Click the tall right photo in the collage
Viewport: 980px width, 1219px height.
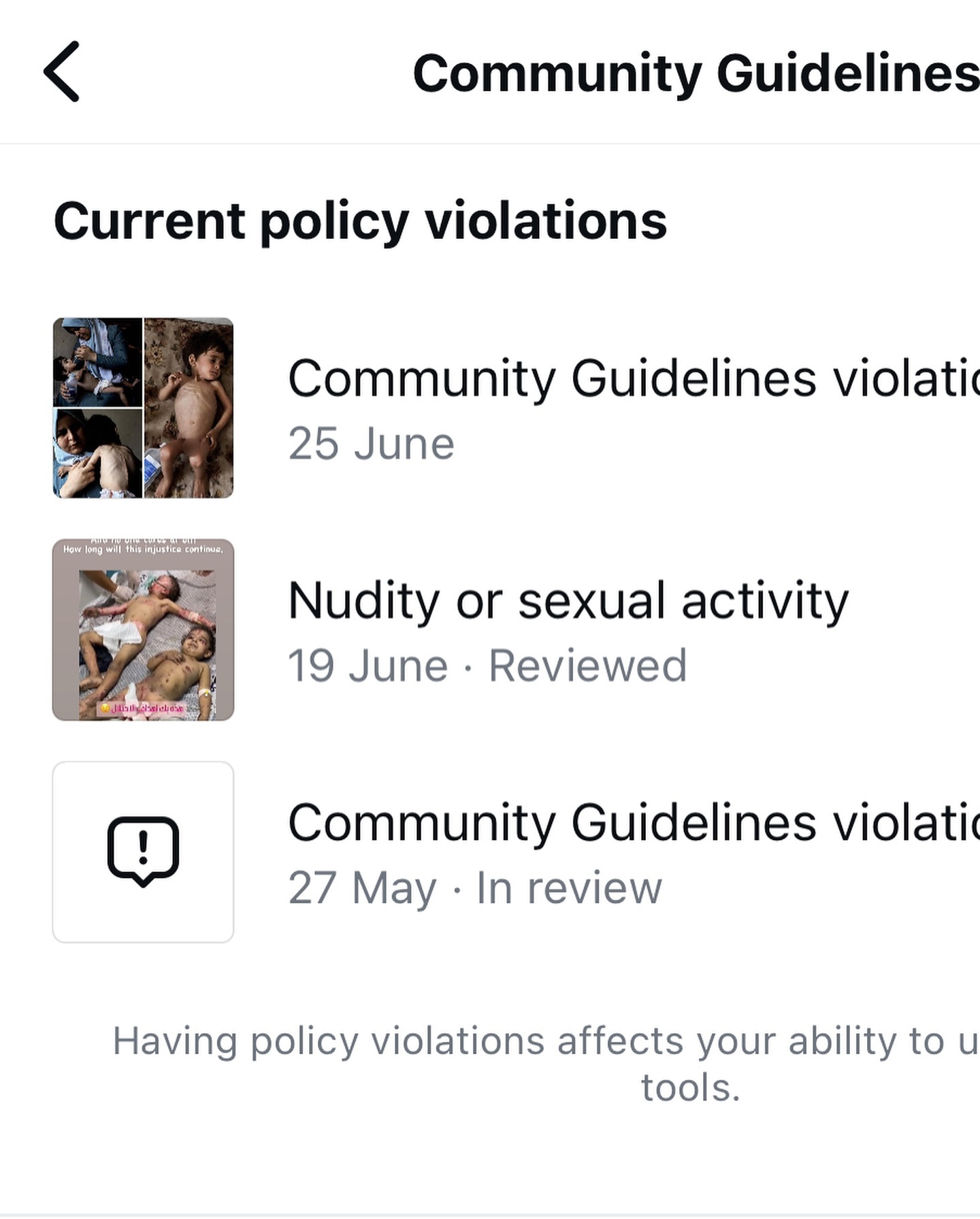click(x=189, y=408)
